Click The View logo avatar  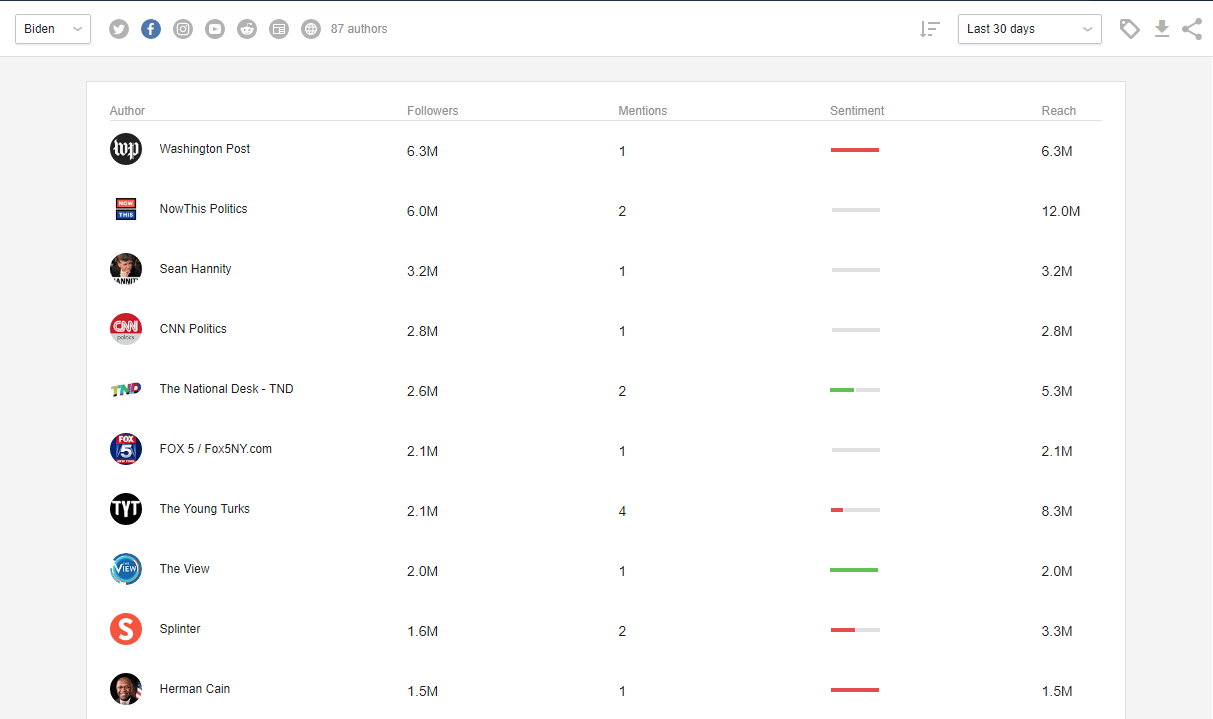coord(126,569)
